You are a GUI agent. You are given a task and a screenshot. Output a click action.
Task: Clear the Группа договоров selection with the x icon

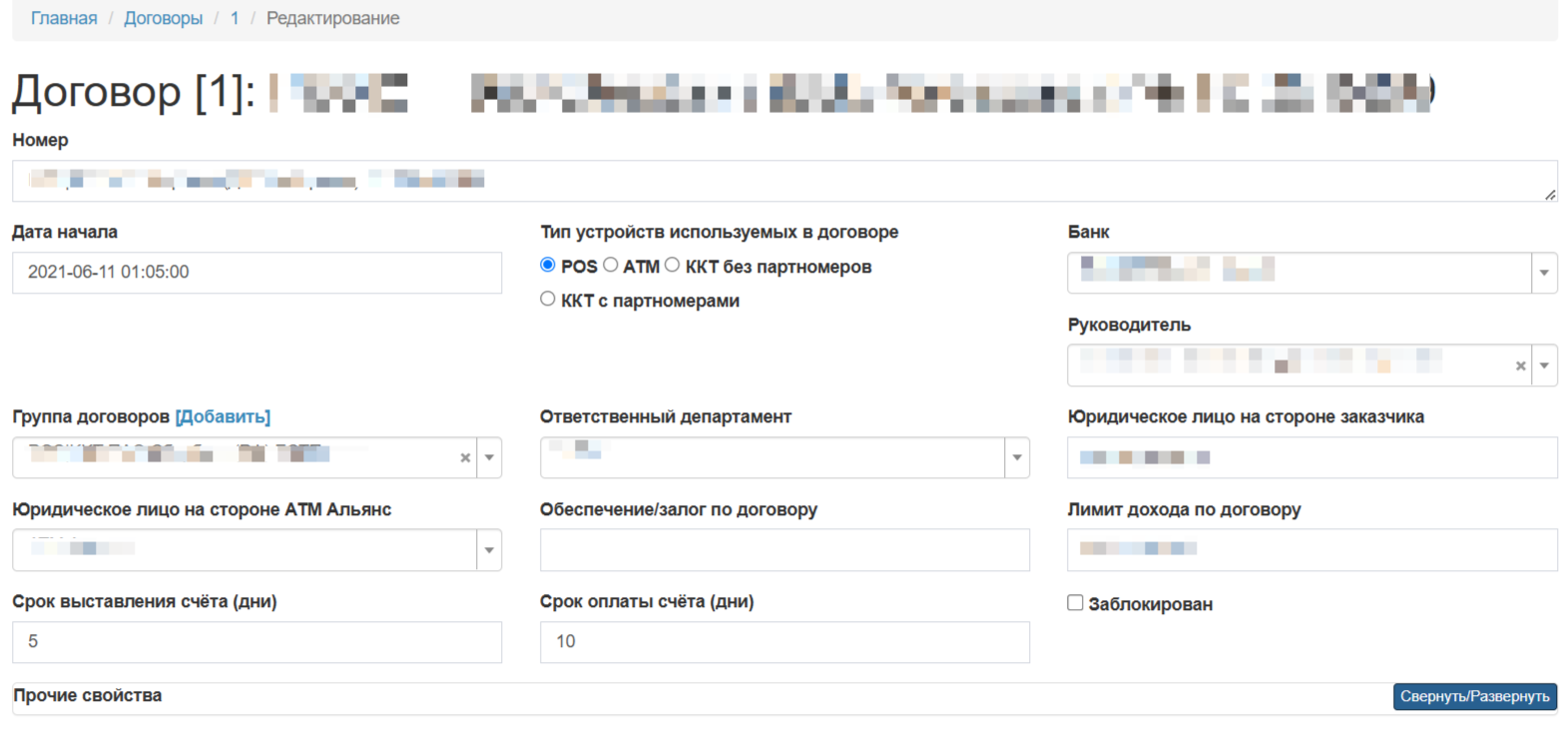tap(465, 458)
